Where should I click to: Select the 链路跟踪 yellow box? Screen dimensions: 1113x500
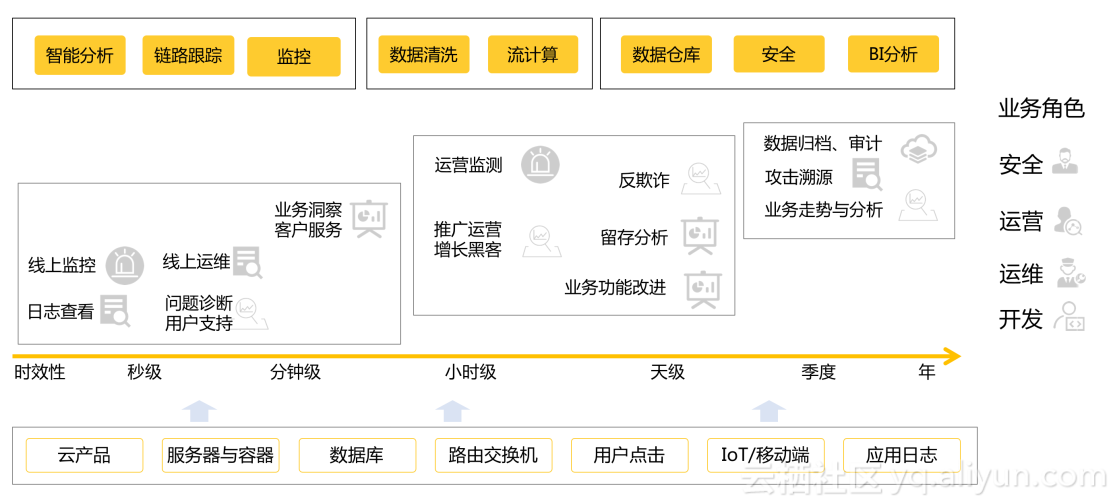[188, 55]
